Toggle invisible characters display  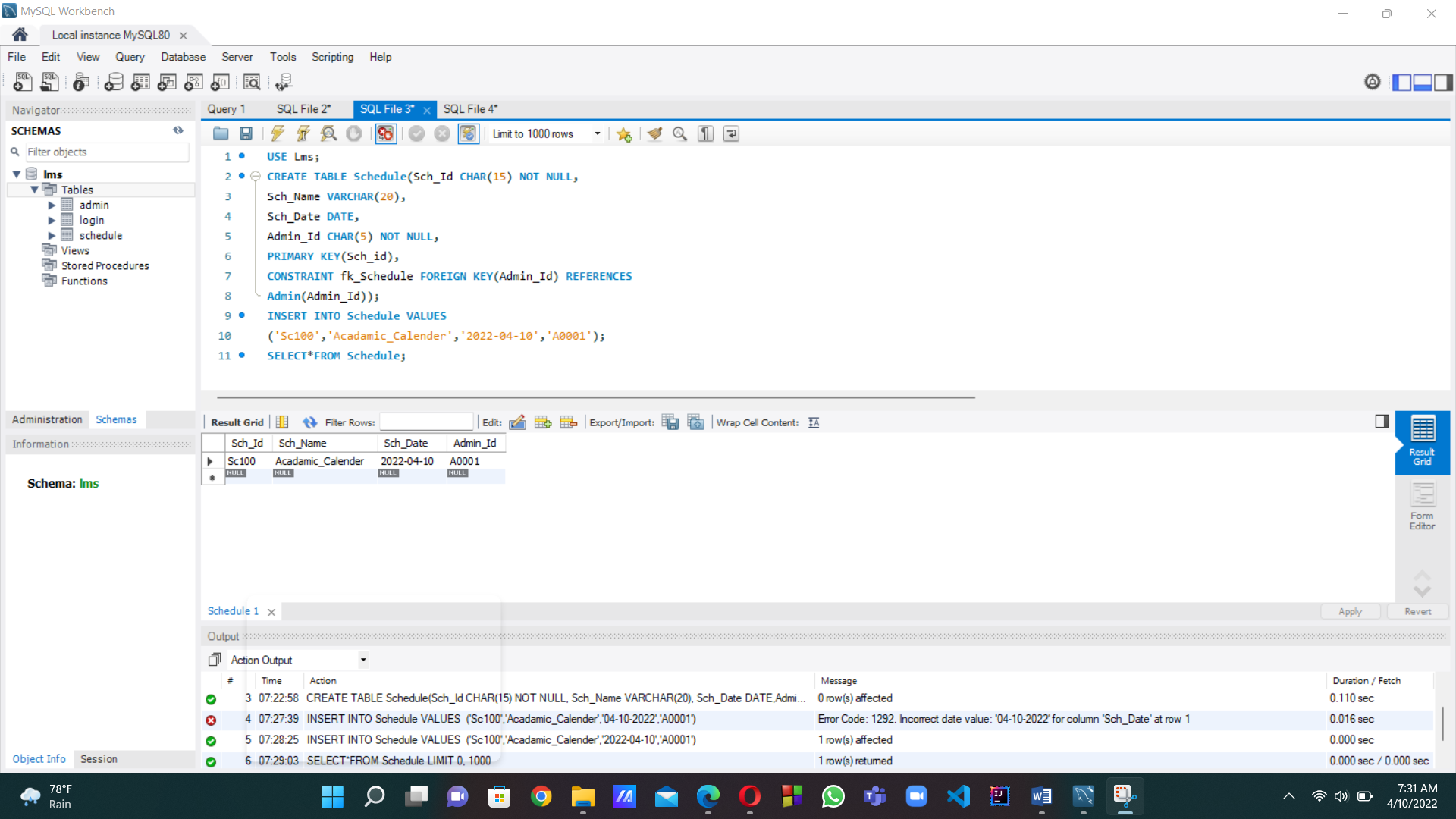705,134
